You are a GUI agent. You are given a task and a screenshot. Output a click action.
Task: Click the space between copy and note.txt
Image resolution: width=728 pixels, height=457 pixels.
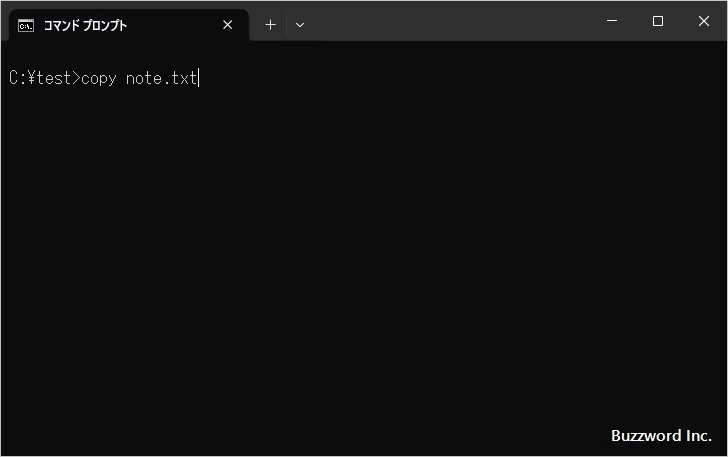click(121, 78)
